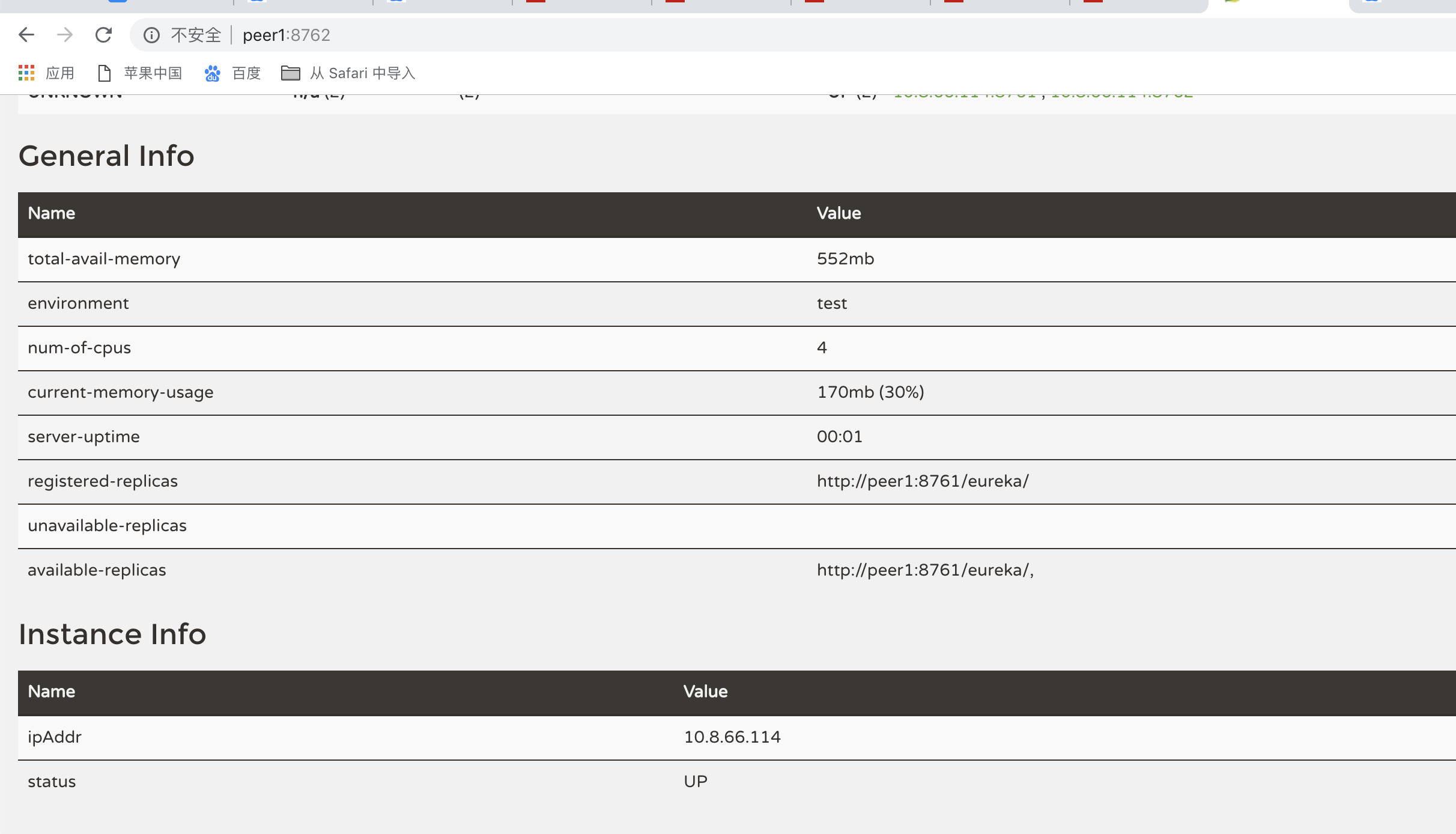Screen dimensions: 1456x834
Task: Reload the peer1:8762 page
Action: tap(103, 35)
